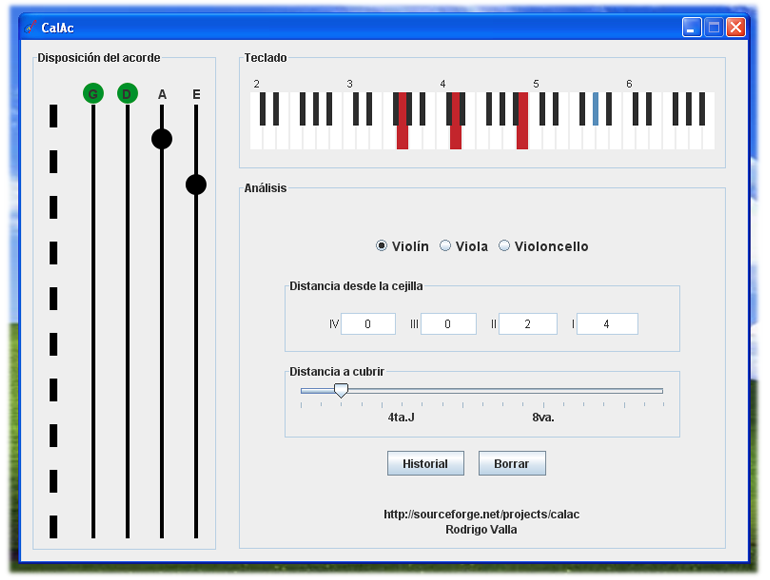The image size is (770, 580).
Task: Select the Violoncello radio button
Action: [504, 246]
